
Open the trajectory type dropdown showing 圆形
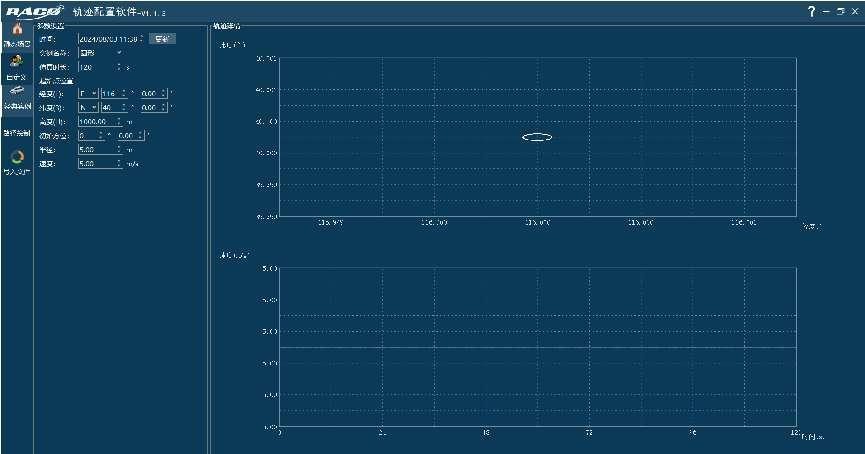(x=100, y=53)
